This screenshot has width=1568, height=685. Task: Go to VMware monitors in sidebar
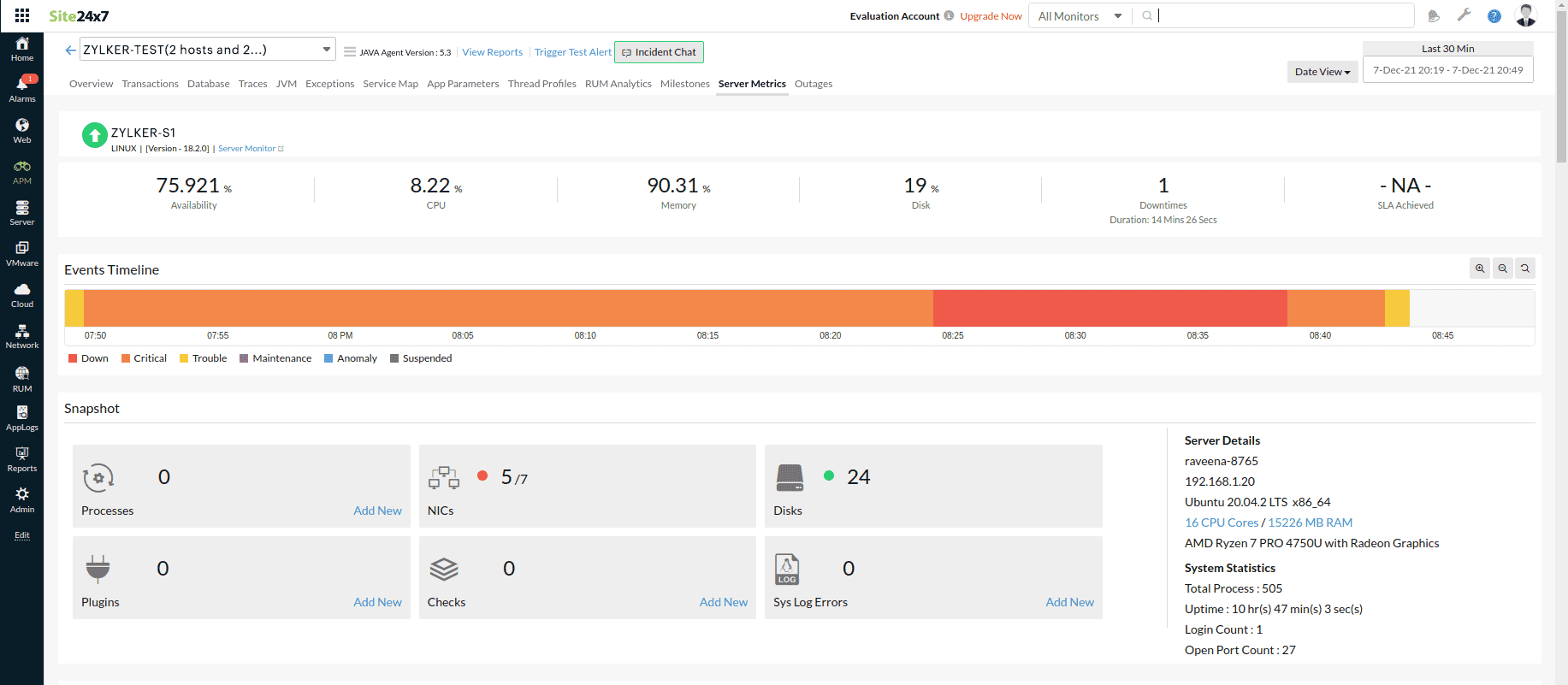click(22, 254)
